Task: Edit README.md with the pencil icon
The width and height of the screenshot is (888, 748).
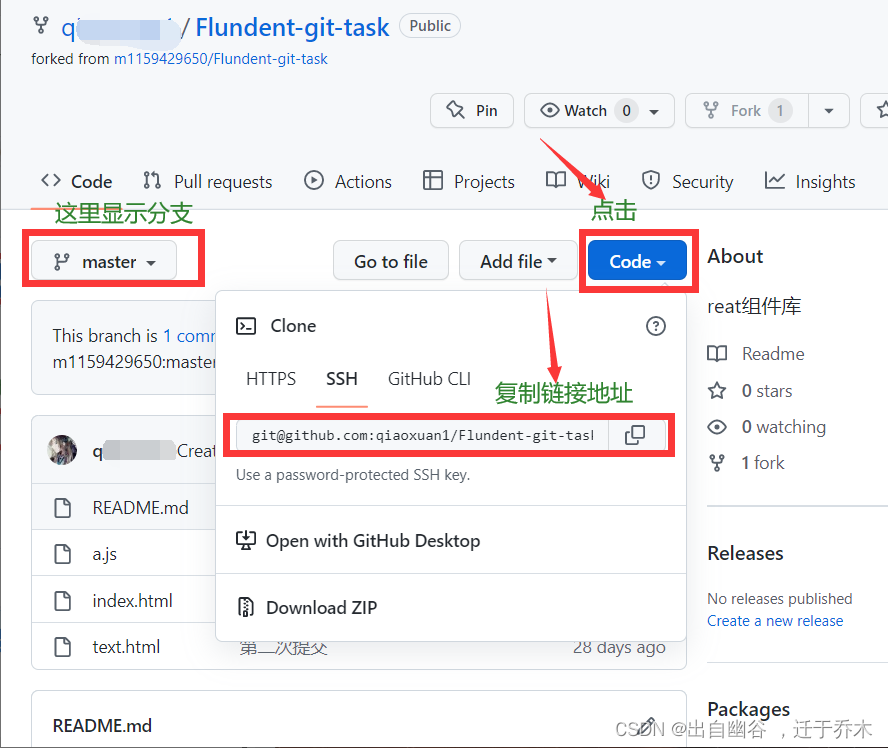Action: (647, 726)
